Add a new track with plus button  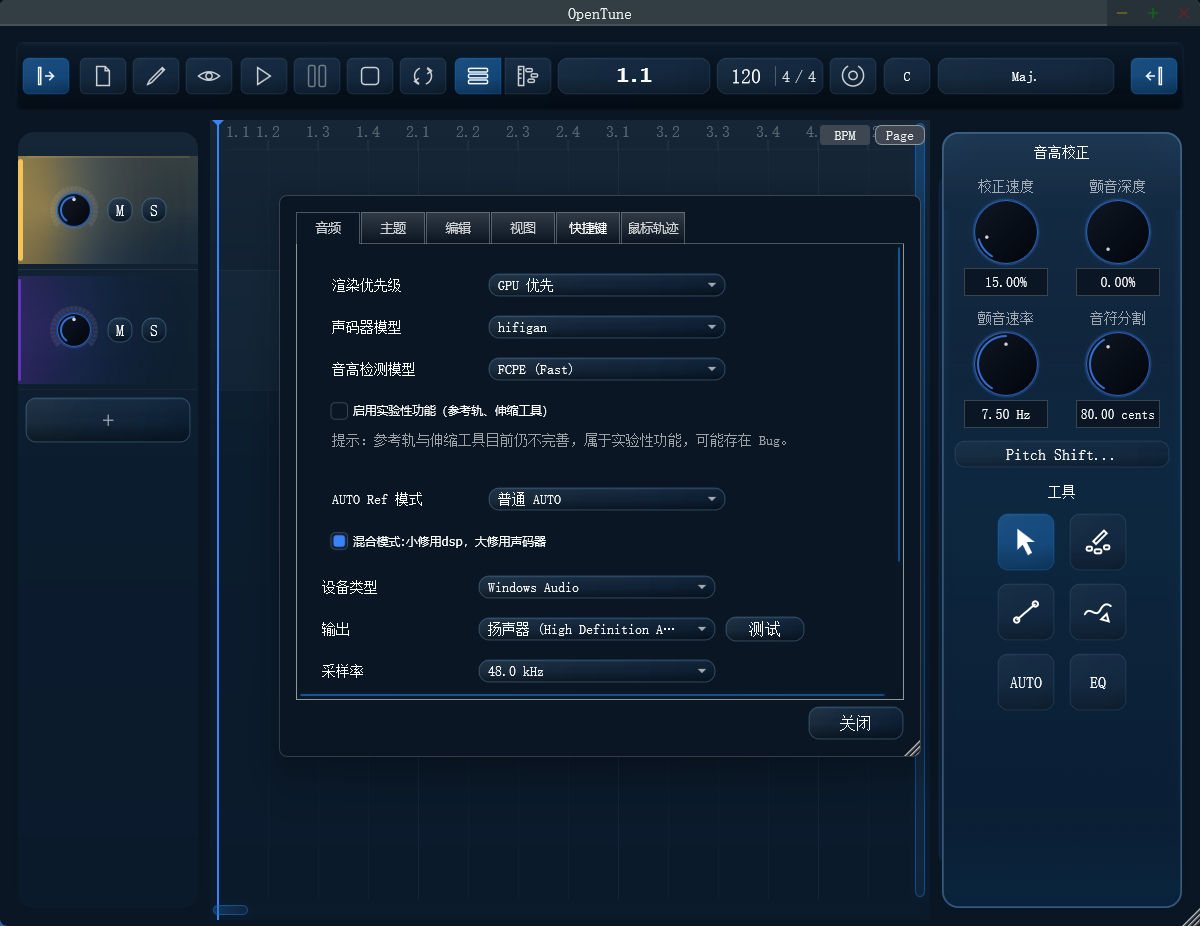[x=108, y=420]
